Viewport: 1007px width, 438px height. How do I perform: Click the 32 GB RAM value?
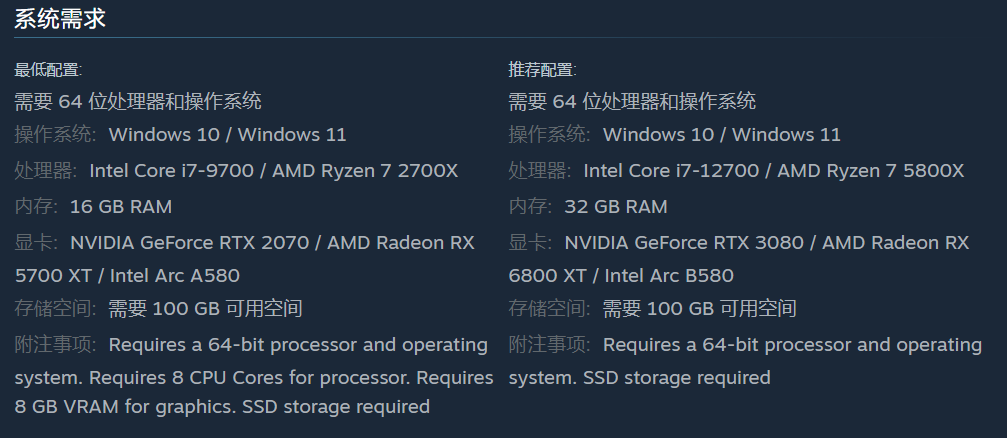tap(616, 207)
